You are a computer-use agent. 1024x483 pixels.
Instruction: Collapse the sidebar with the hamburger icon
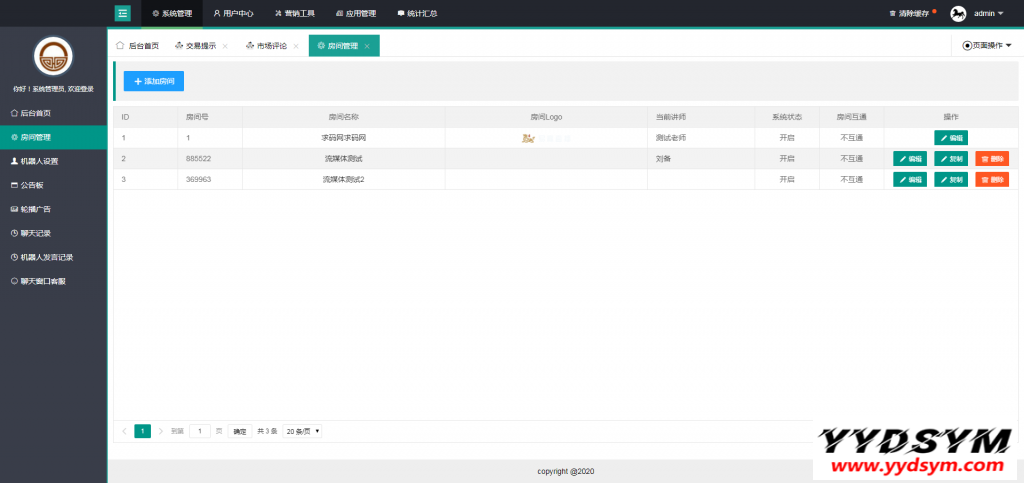coord(123,13)
